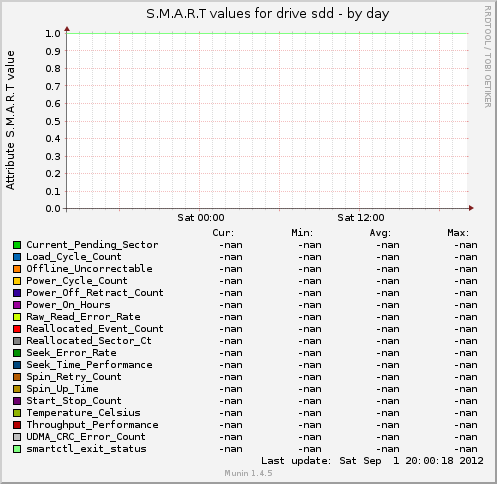
Task: Click the Attribute S.M.A.R.T value axis title
Action: (10, 120)
